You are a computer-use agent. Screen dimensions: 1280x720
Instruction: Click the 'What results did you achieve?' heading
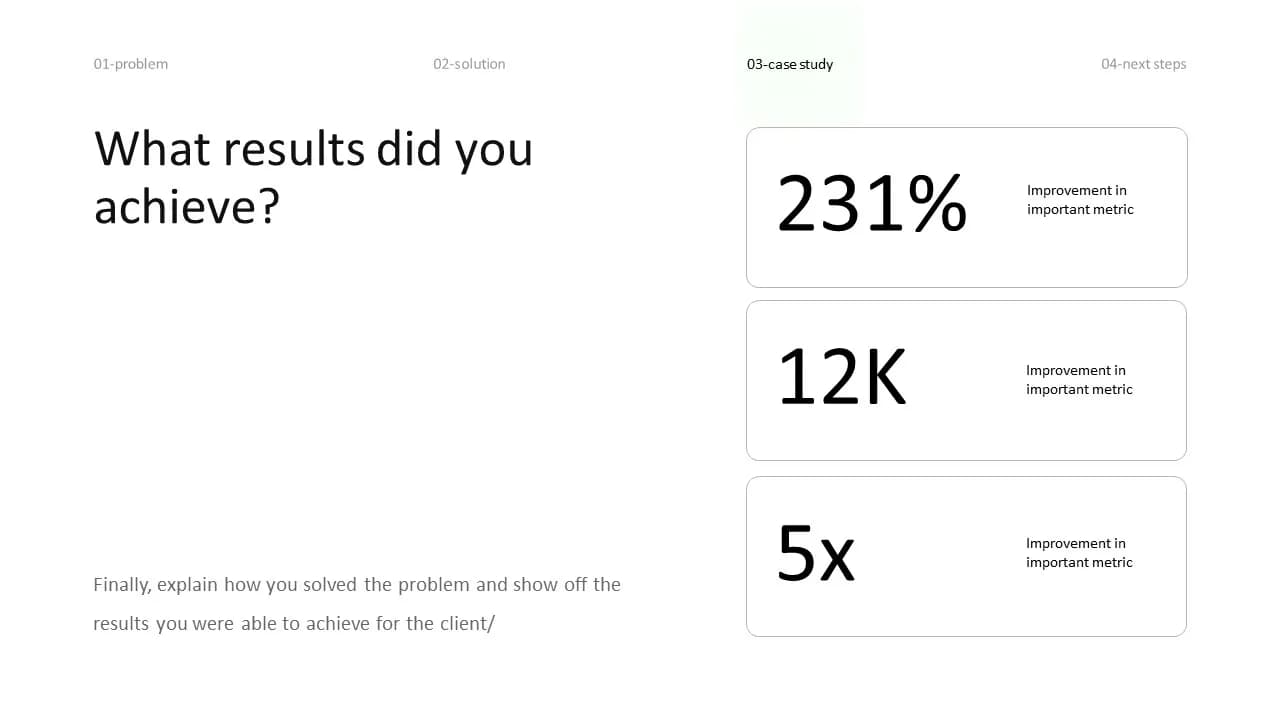[313, 177]
